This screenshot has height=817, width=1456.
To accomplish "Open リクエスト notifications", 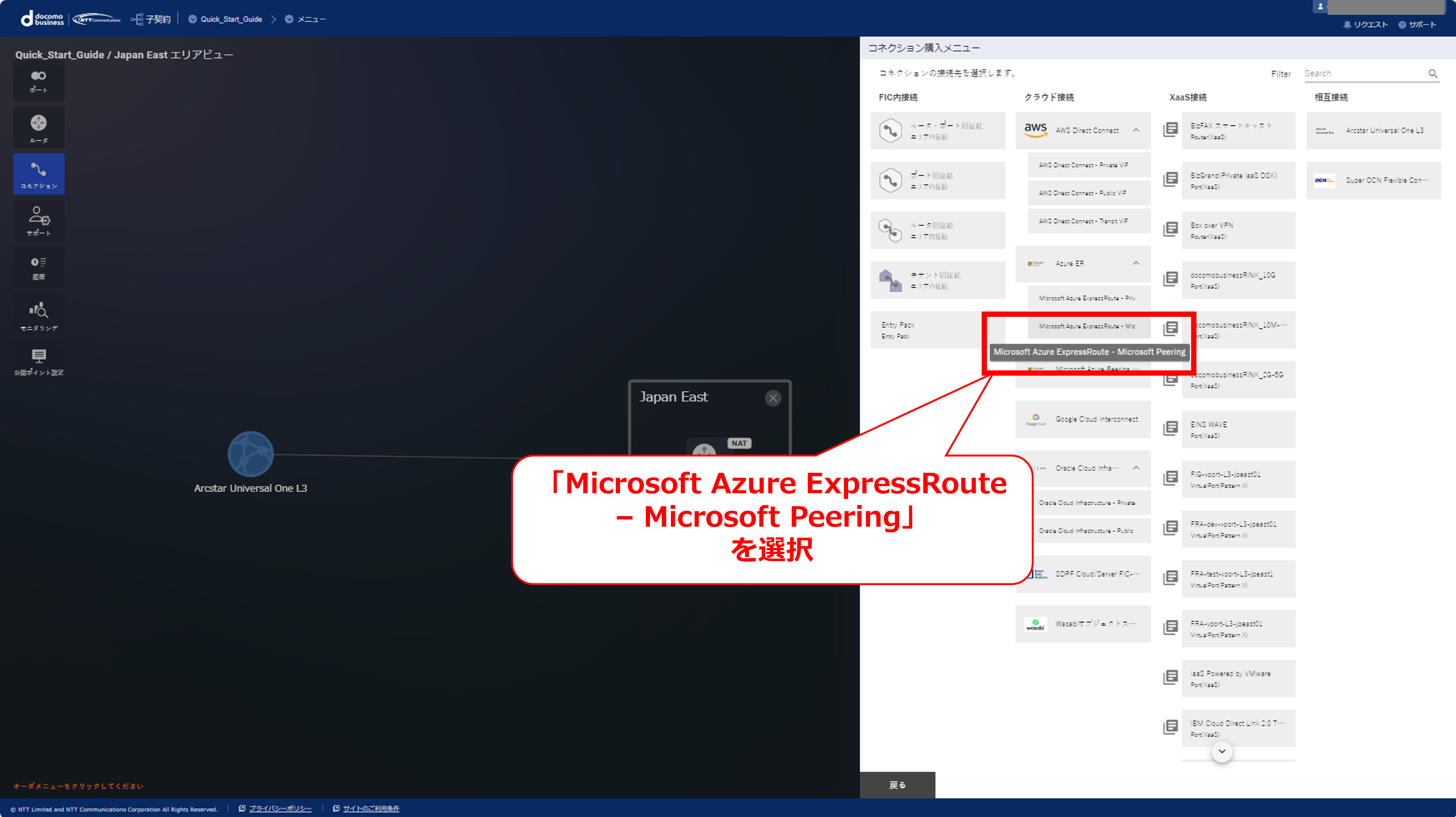I will (1365, 24).
